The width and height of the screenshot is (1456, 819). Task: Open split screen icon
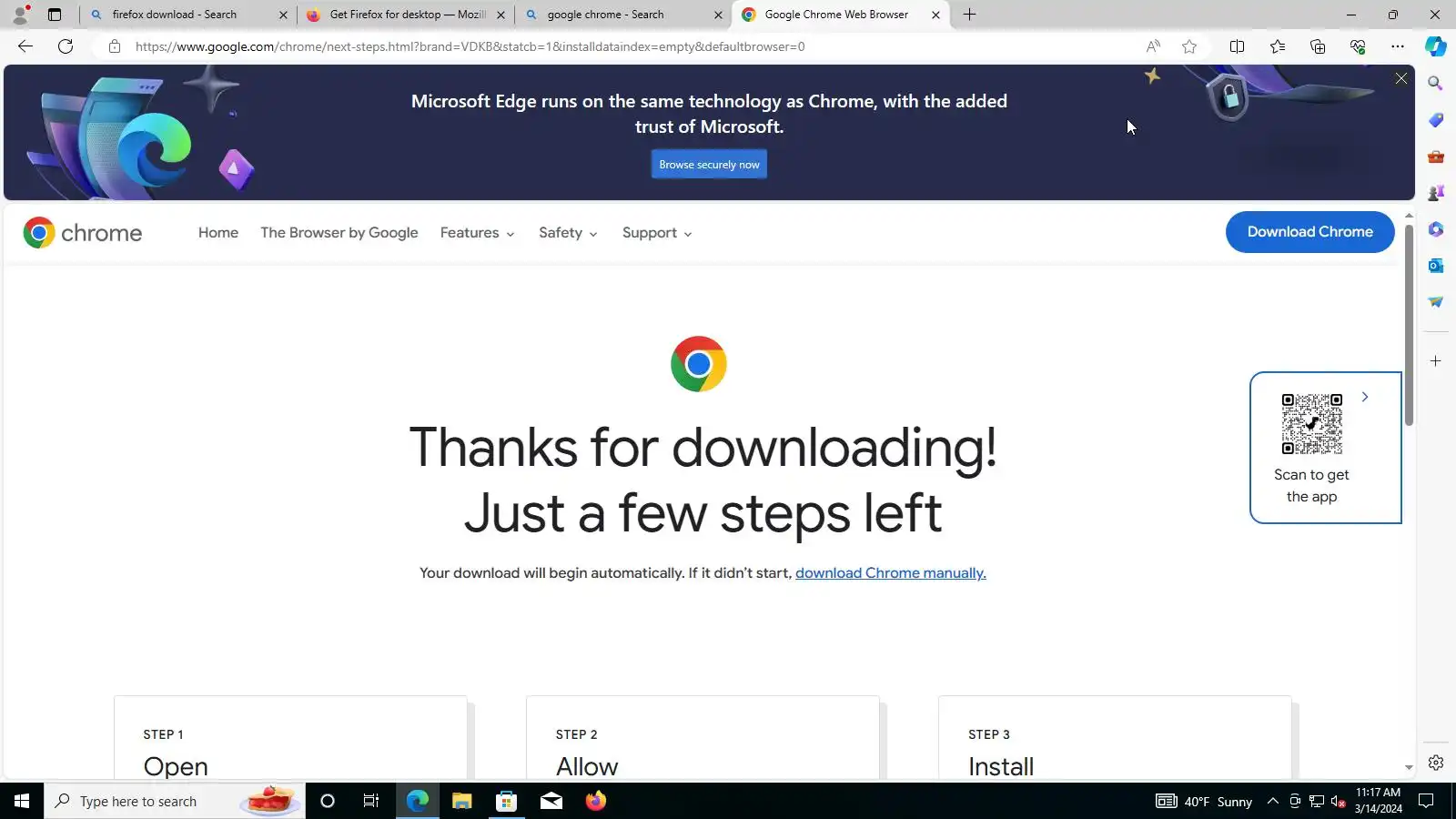(x=1237, y=46)
